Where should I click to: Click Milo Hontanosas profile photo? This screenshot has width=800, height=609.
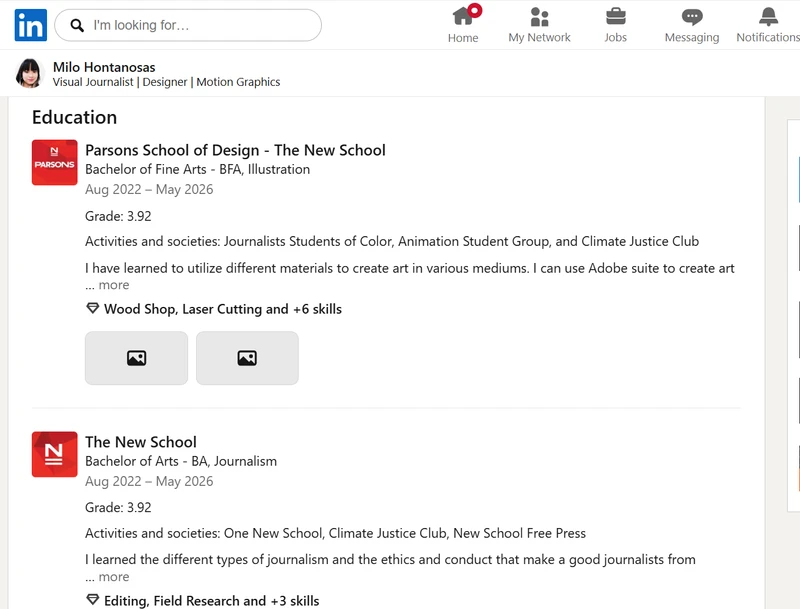tap(29, 73)
